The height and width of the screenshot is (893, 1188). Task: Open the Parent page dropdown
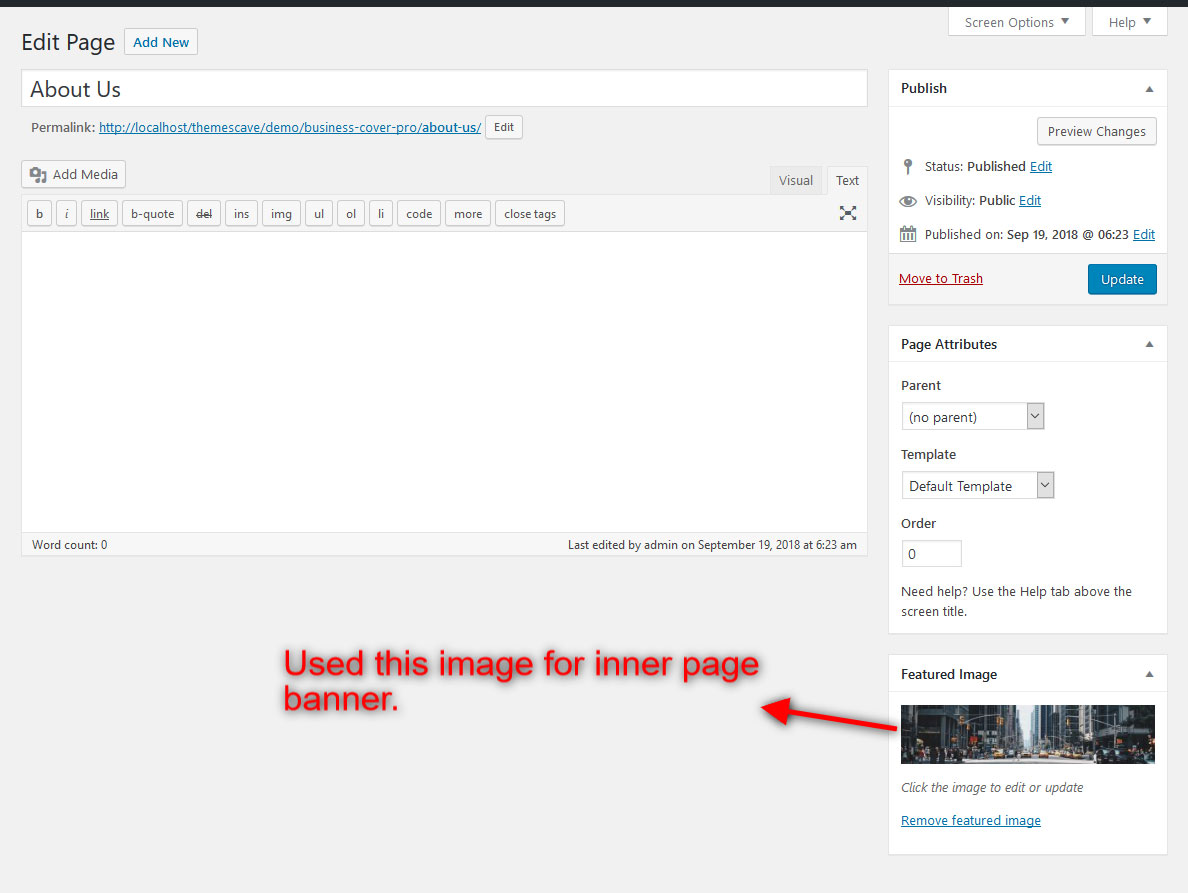[x=973, y=417]
